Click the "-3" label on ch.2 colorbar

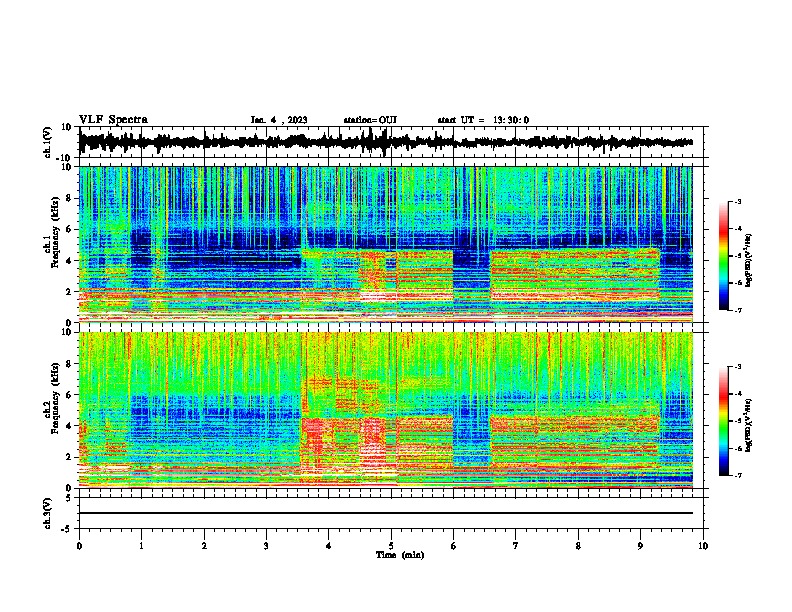(x=737, y=367)
